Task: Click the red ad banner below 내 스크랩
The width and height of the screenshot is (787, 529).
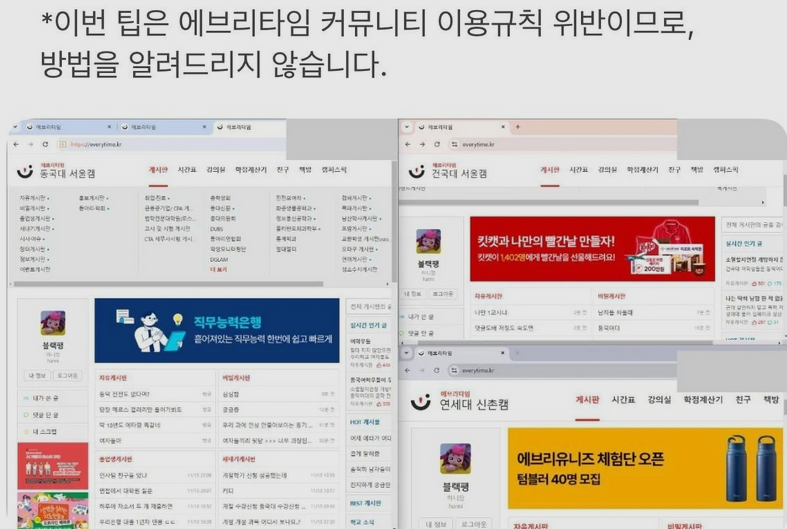Action: (53, 466)
